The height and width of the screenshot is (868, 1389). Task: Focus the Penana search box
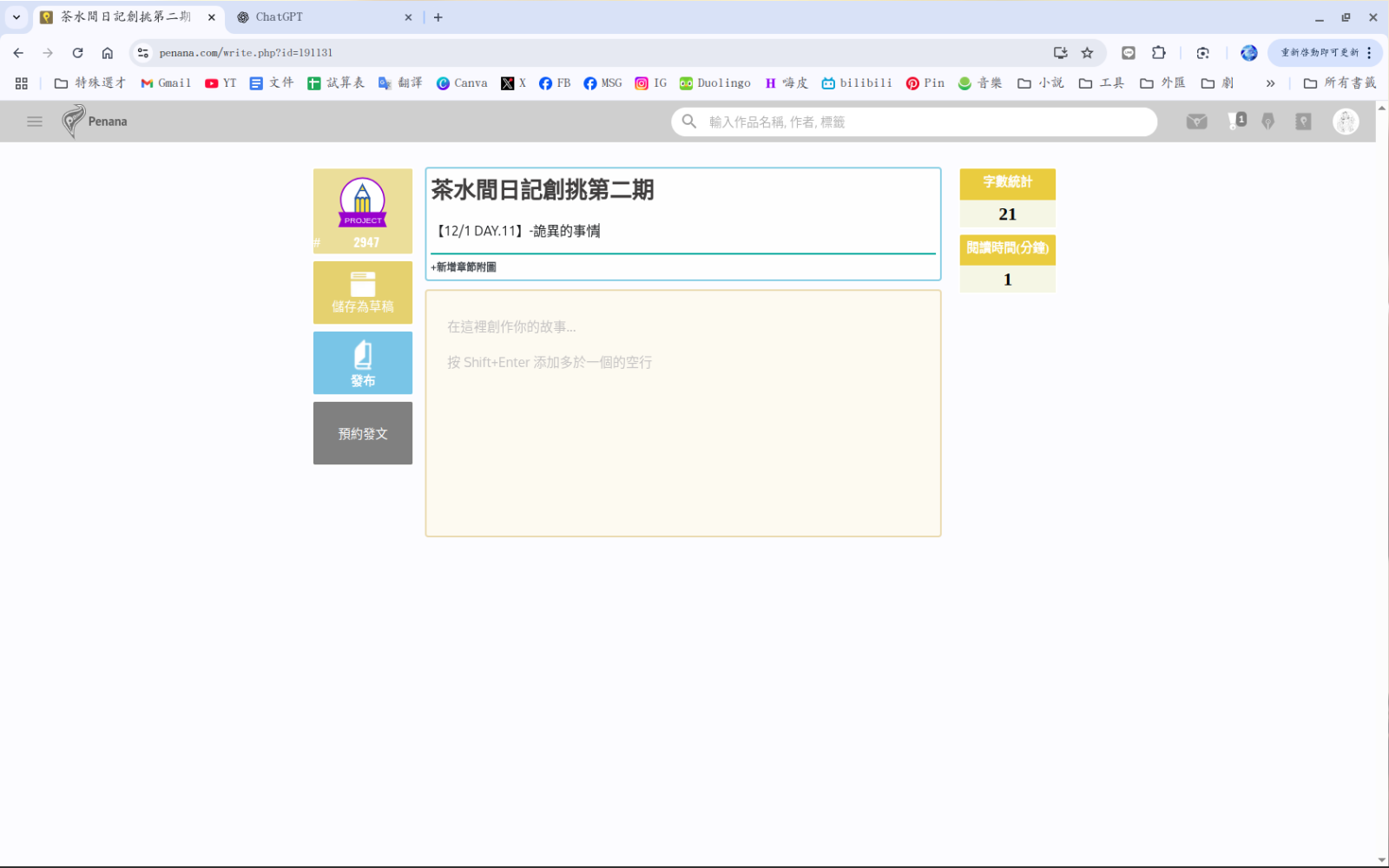click(914, 122)
